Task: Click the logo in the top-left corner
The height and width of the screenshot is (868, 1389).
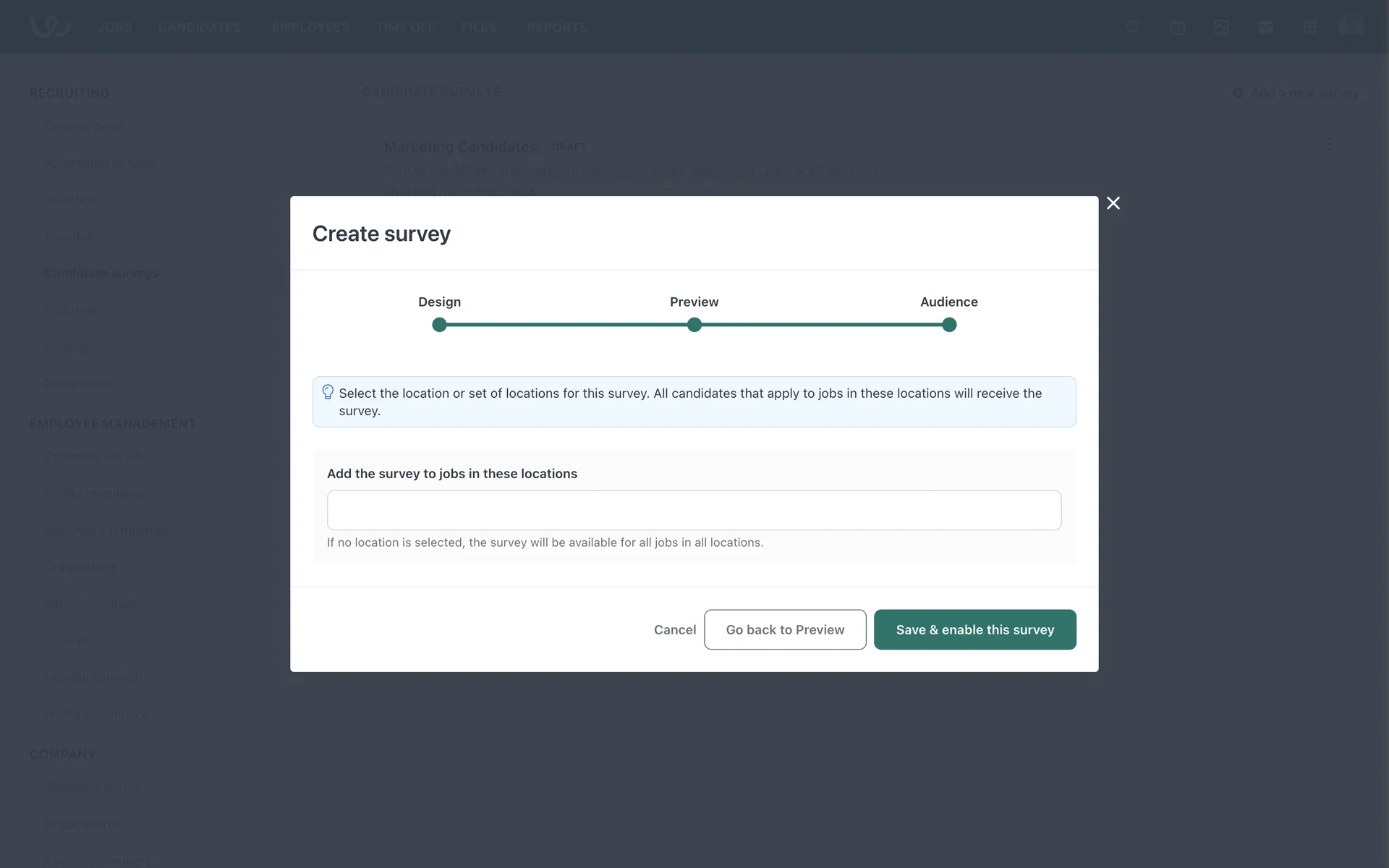Action: tap(49, 27)
